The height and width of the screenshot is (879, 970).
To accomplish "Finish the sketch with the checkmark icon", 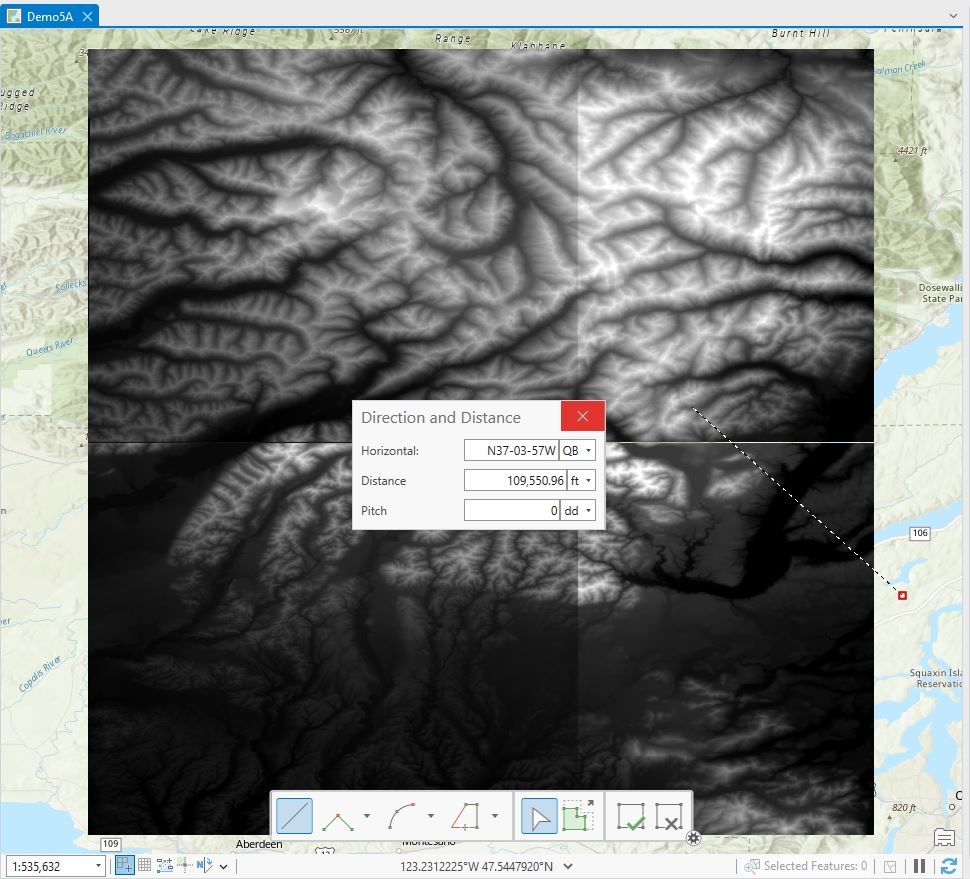I will pos(631,817).
